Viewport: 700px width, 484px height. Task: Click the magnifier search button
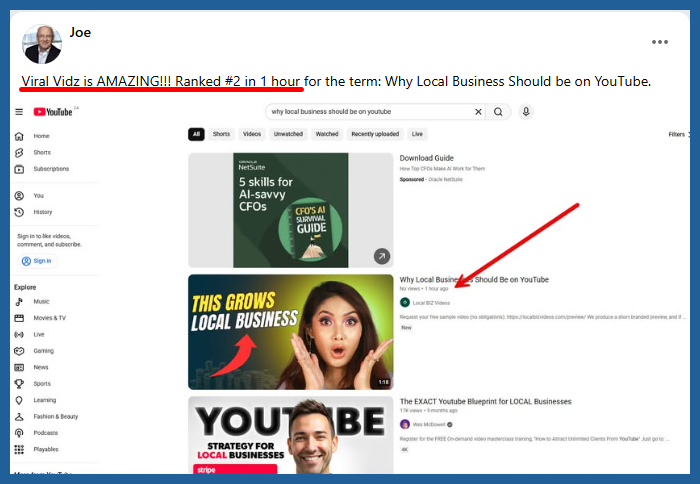pyautogui.click(x=498, y=112)
